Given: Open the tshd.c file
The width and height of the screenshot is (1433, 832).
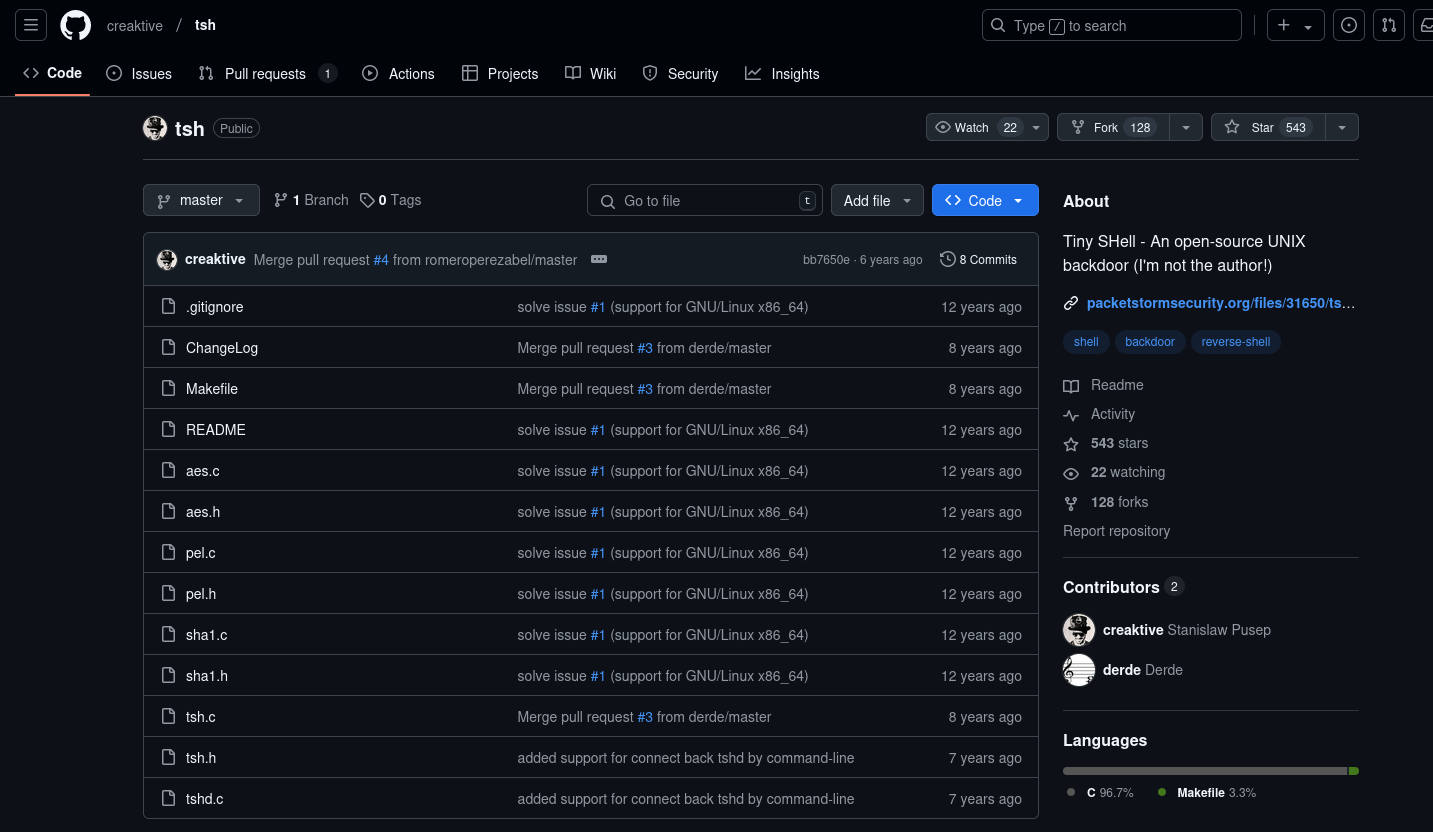Looking at the screenshot, I should 205,799.
